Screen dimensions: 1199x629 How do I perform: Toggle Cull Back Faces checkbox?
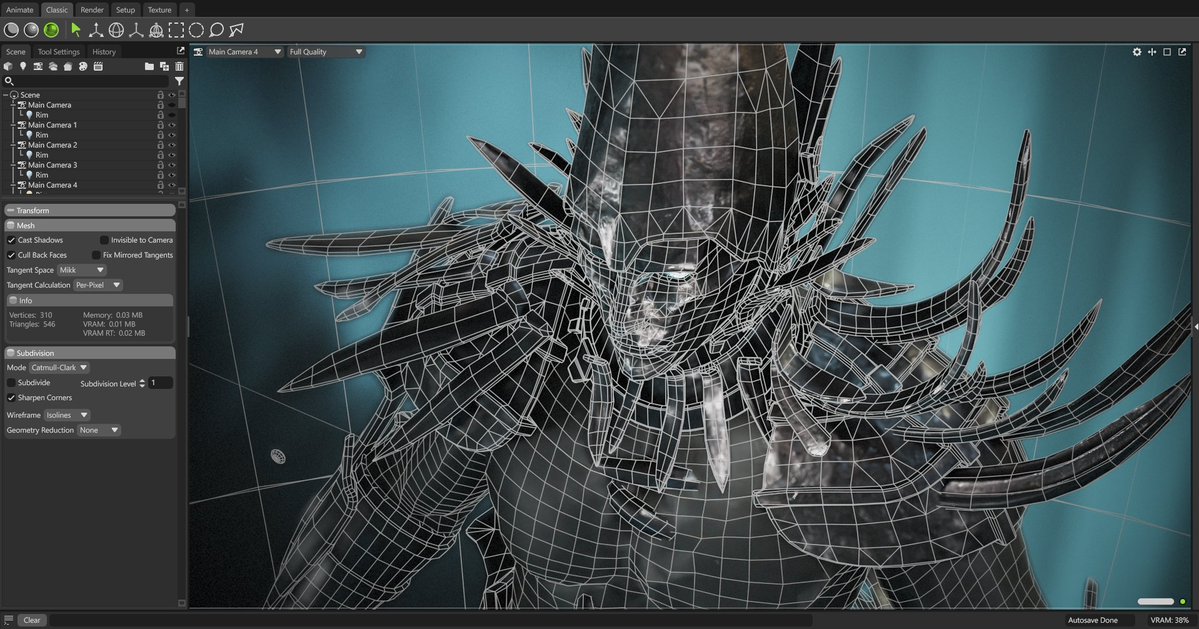pos(11,255)
